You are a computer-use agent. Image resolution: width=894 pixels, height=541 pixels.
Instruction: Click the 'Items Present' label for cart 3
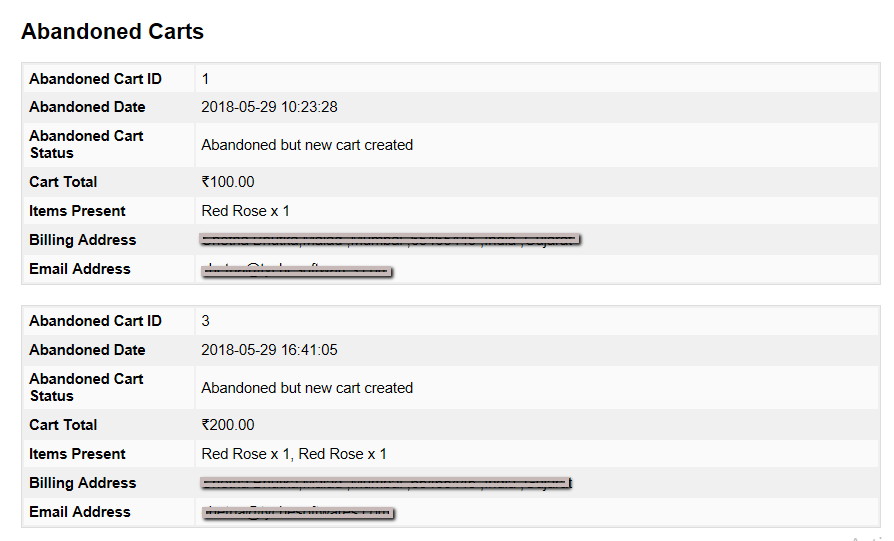tap(77, 454)
